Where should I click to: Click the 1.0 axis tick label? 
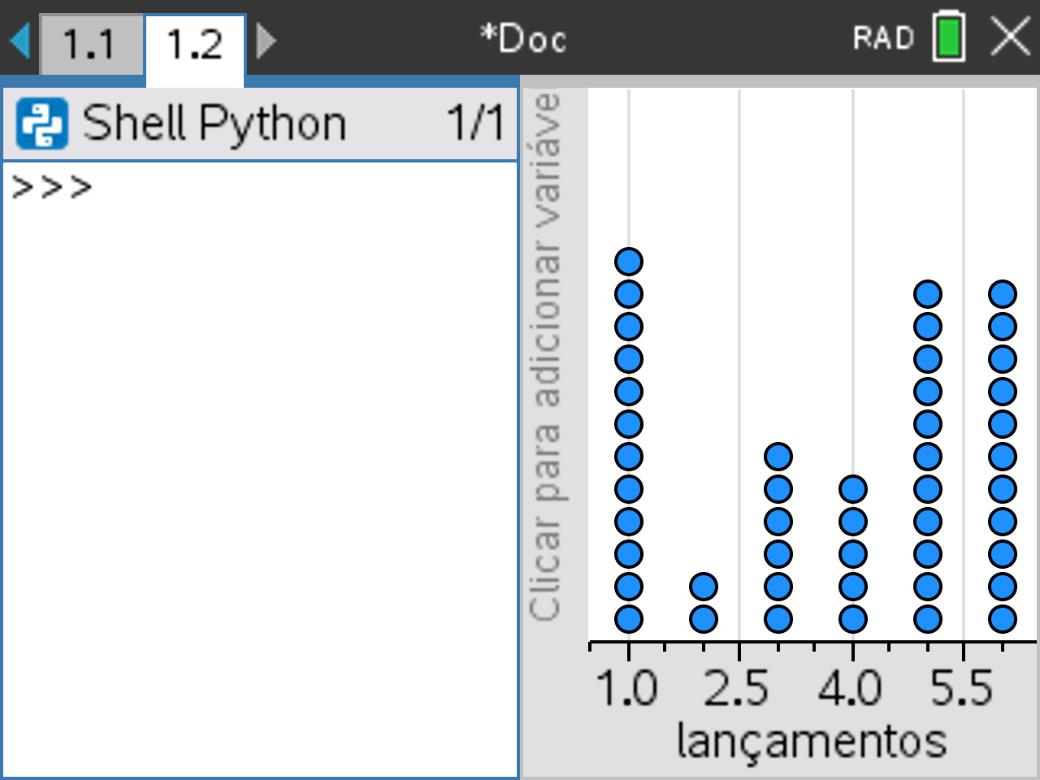point(627,688)
